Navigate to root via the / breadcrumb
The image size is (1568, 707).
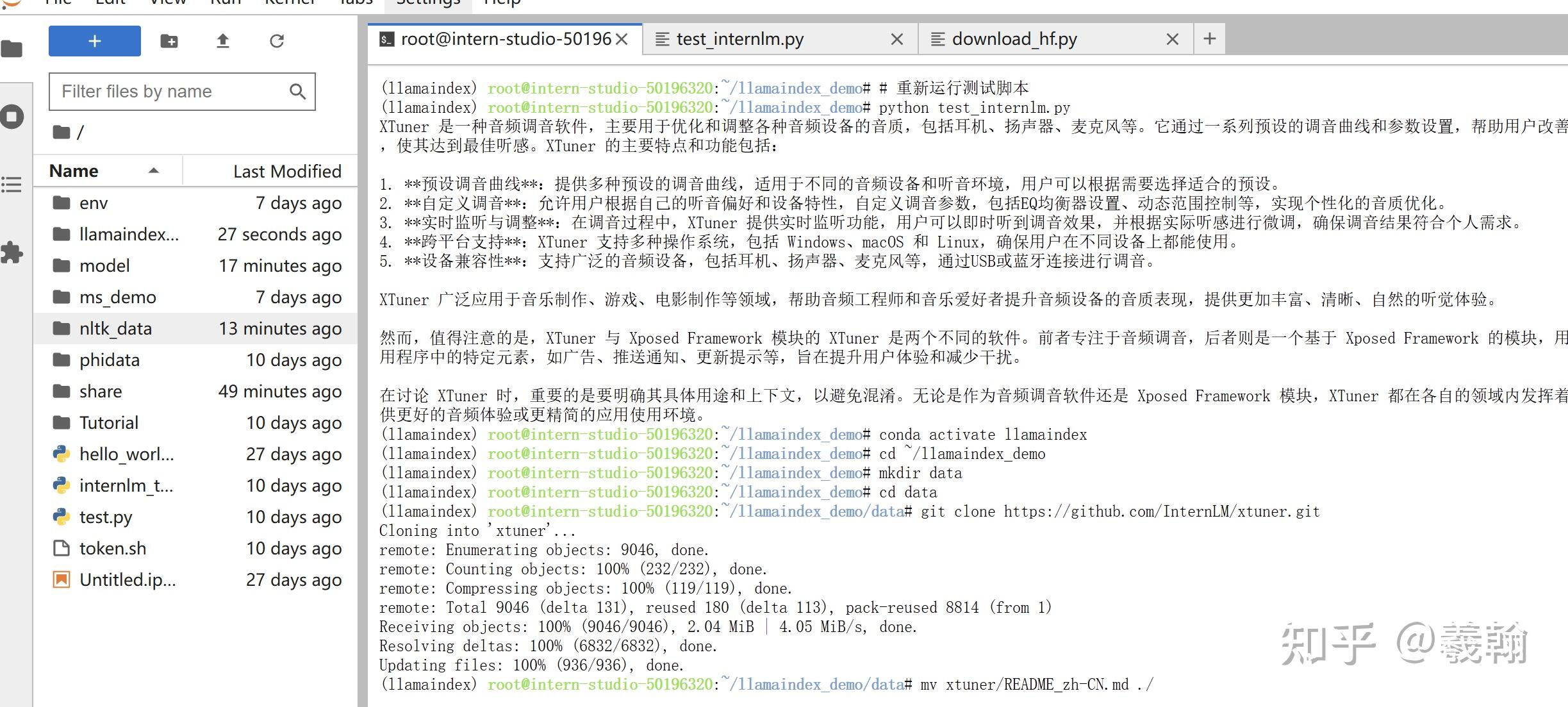[x=81, y=131]
